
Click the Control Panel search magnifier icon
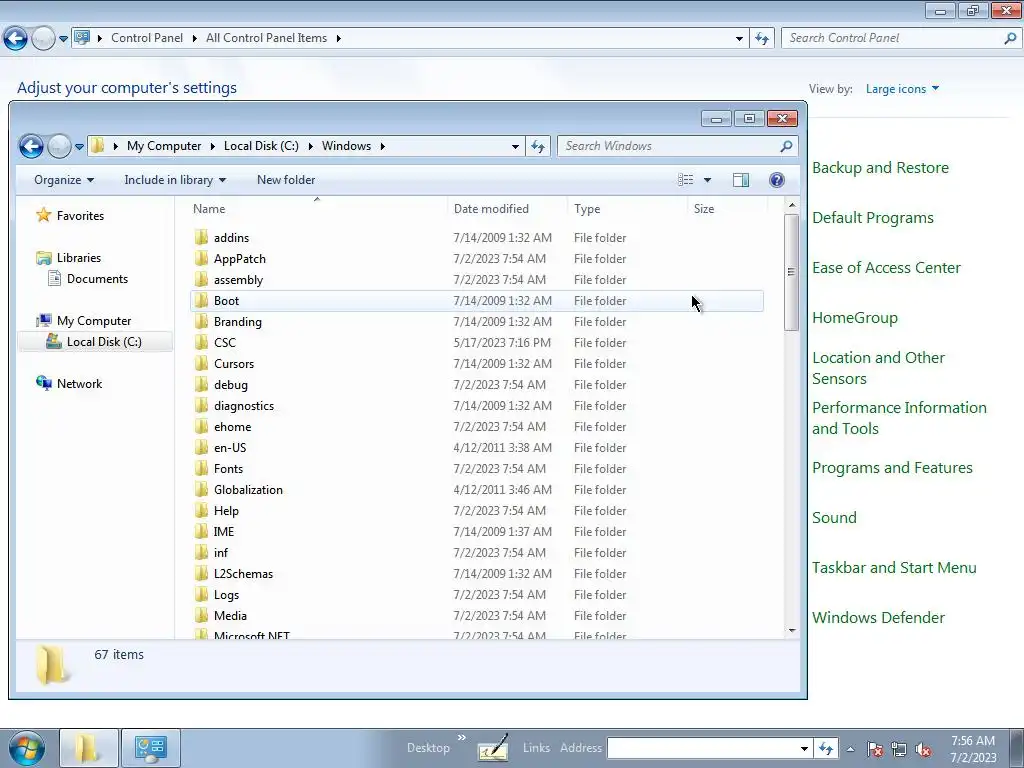coord(1010,38)
